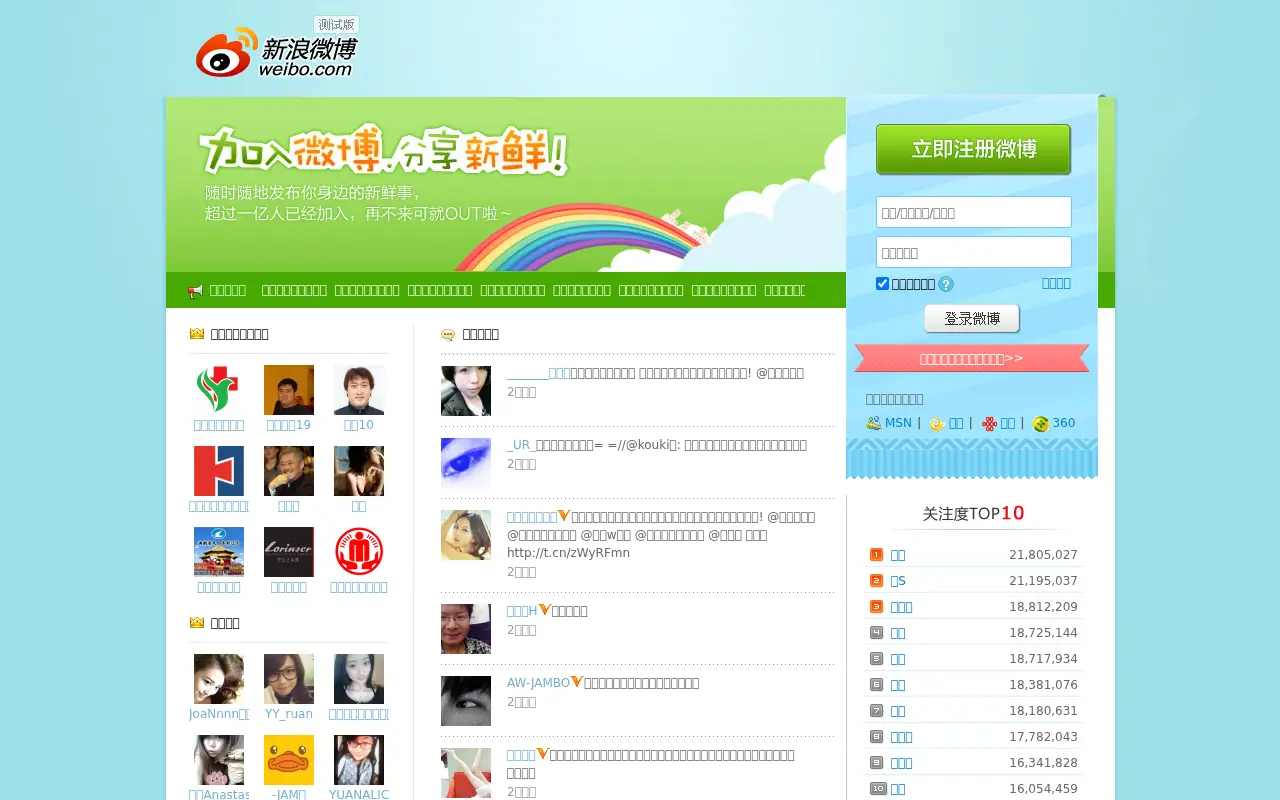This screenshot has width=1280, height=800.
Task: Open the rank 2 name link ending in S
Action: (898, 581)
